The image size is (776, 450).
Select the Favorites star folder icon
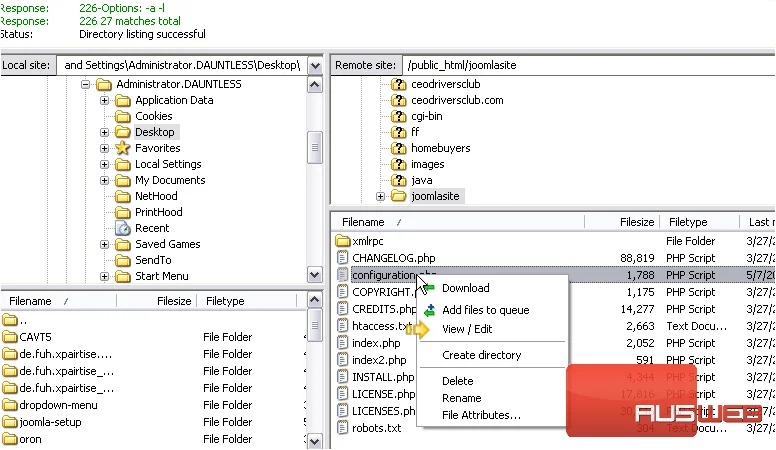click(123, 148)
